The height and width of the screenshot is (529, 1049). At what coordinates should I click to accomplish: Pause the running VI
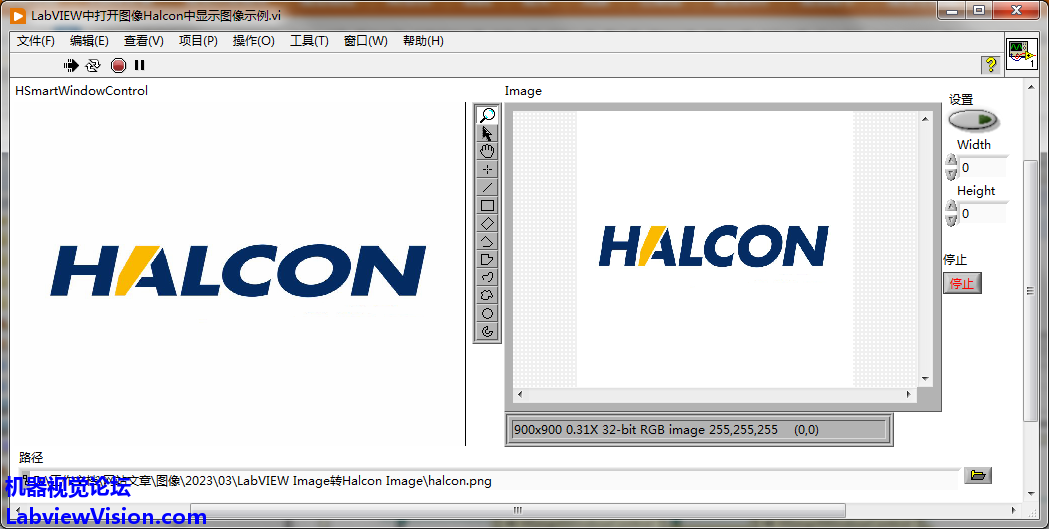(139, 65)
